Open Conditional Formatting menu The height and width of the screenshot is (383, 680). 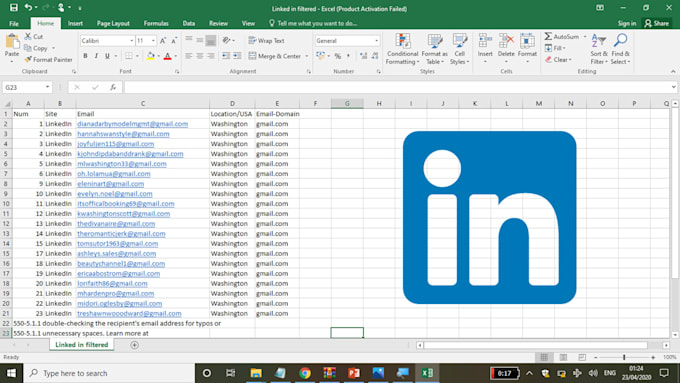[x=402, y=49]
